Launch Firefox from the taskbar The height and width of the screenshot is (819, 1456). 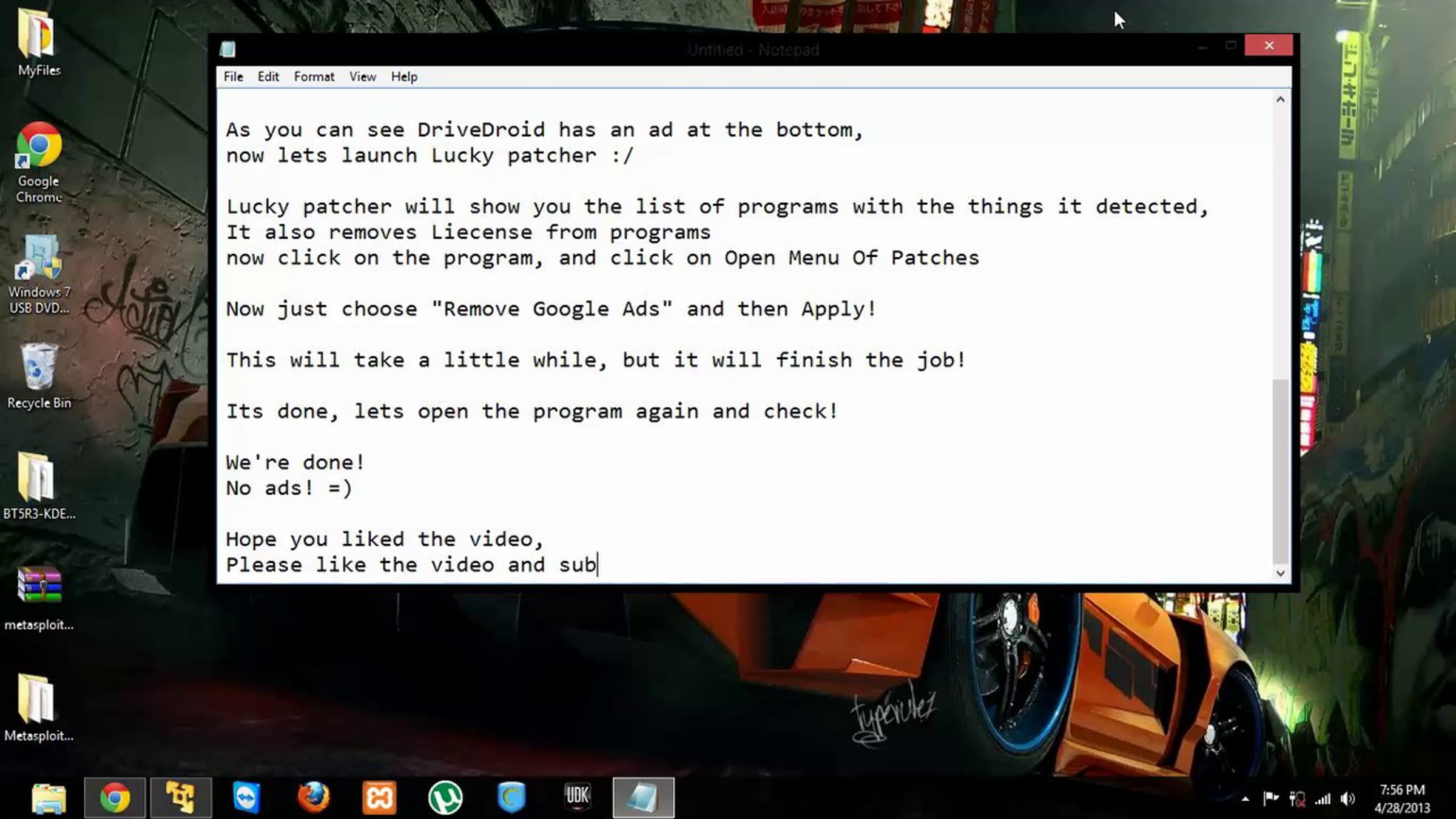coord(313,797)
